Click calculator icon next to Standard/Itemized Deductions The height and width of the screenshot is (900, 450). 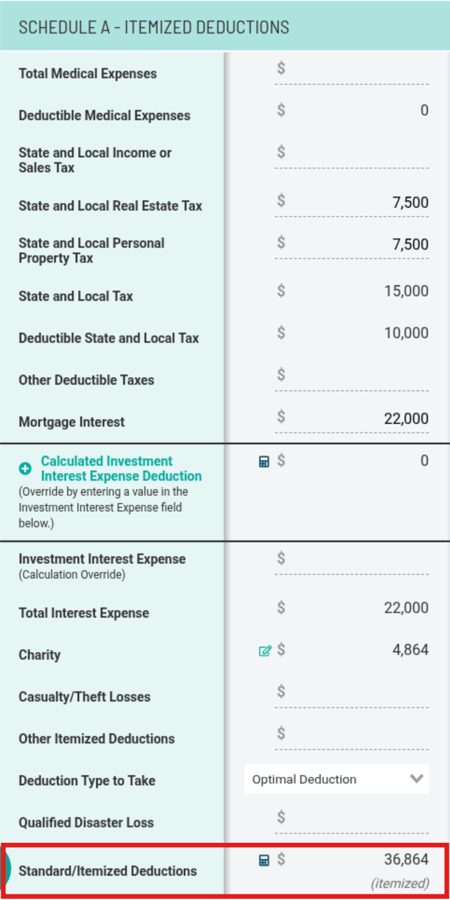[264, 860]
